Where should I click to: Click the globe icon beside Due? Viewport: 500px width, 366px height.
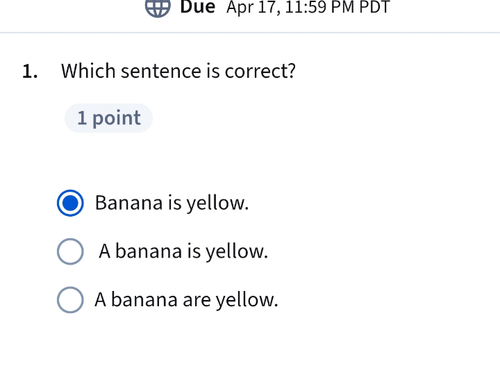pos(158,7)
